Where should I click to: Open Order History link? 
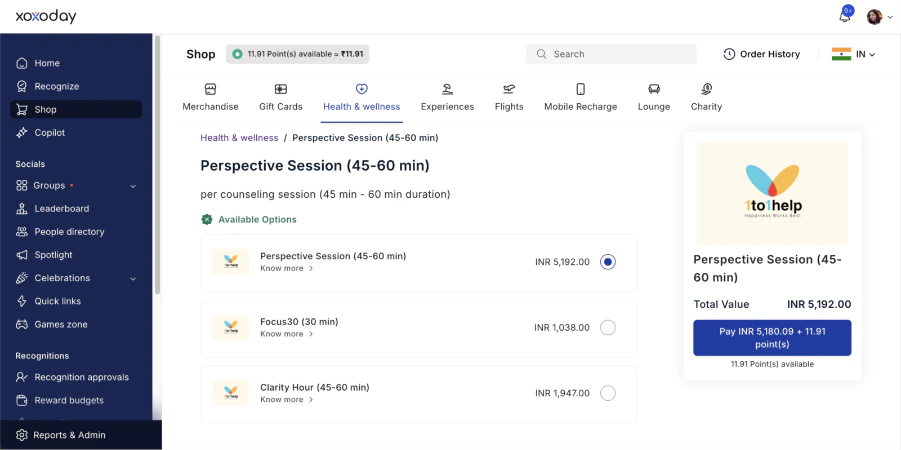pos(761,54)
